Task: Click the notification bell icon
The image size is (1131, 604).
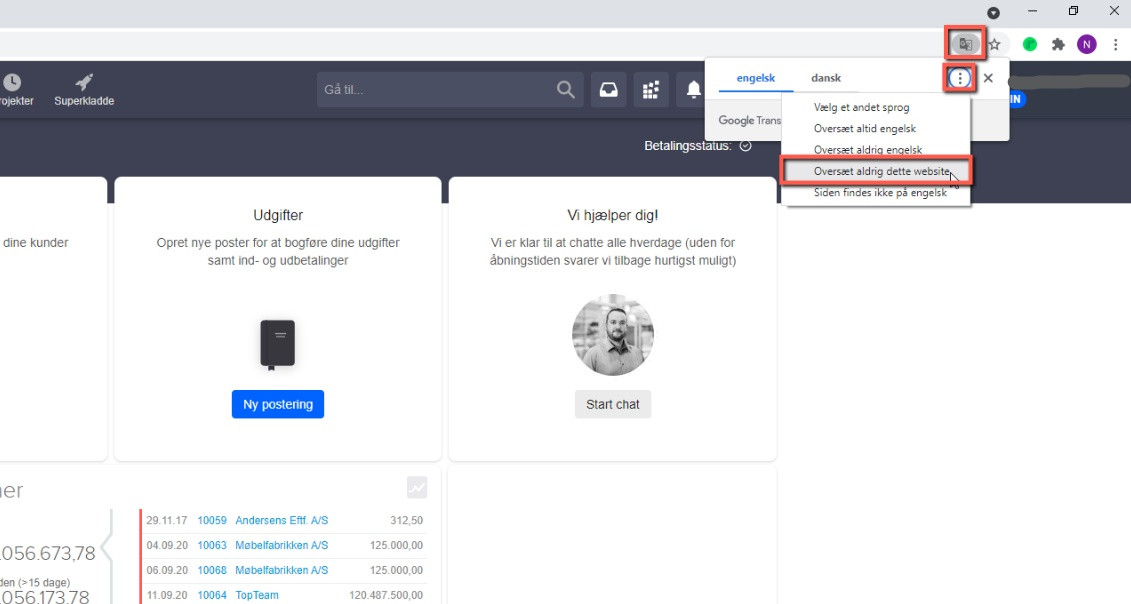Action: point(694,90)
